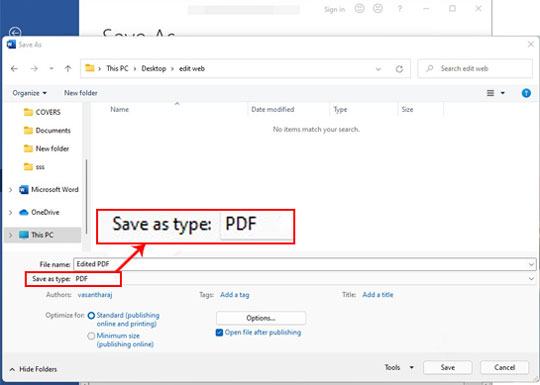Open the blue help icon
The image size is (540, 385).
(x=526, y=93)
